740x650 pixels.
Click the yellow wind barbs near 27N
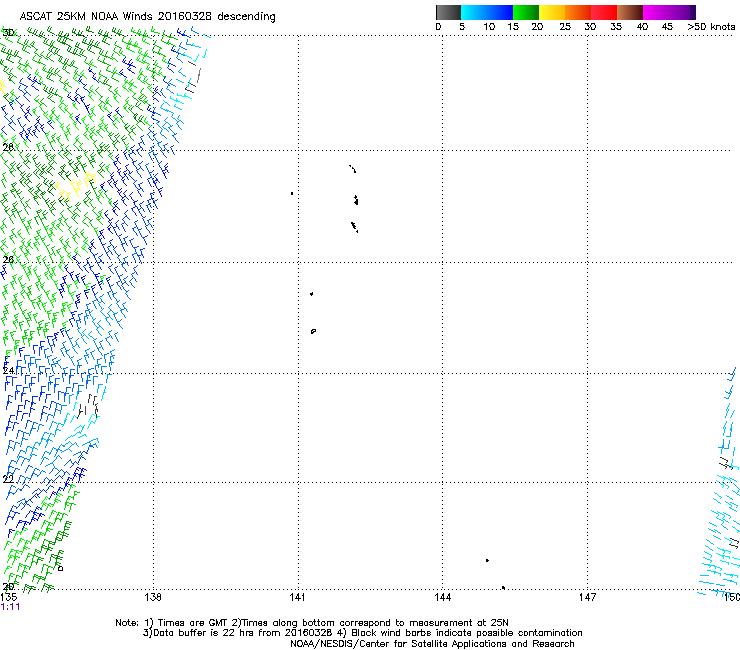point(76,185)
